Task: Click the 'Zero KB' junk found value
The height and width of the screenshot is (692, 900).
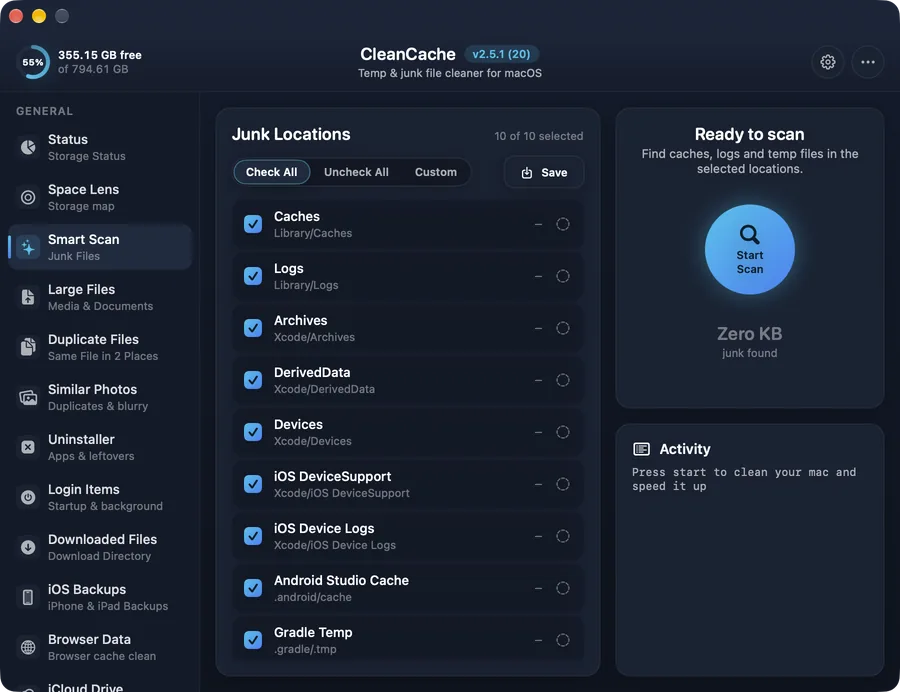Action: (749, 333)
